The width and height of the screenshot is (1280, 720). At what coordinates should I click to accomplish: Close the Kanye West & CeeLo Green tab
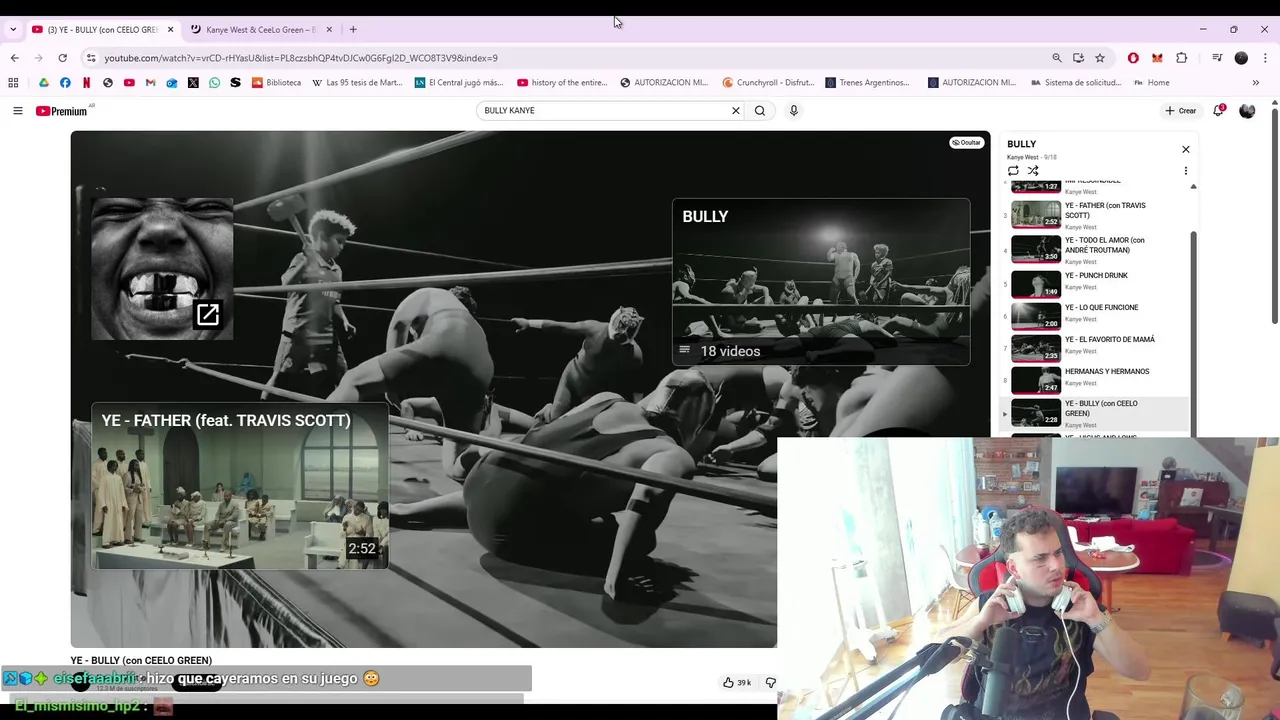tap(329, 30)
